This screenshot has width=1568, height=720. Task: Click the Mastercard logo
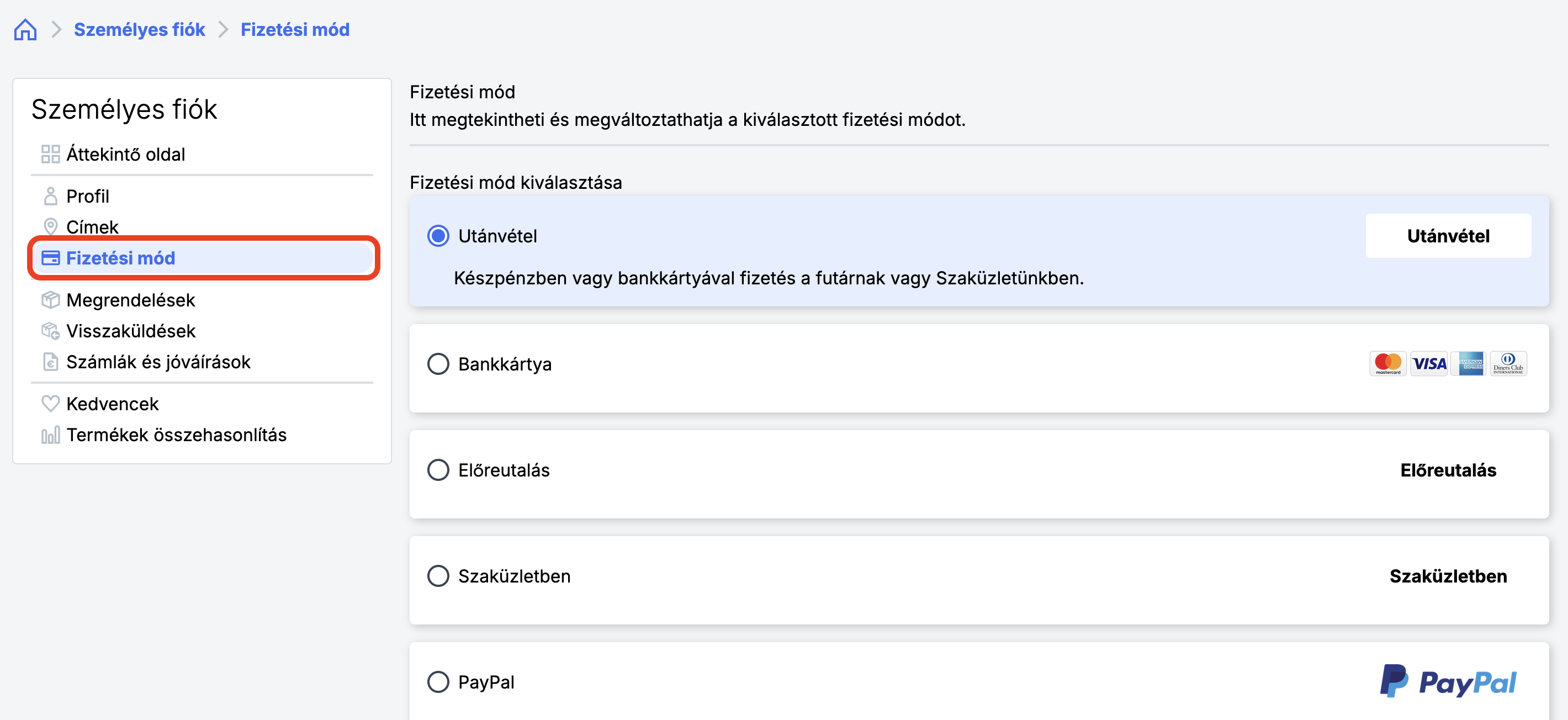click(x=1388, y=364)
